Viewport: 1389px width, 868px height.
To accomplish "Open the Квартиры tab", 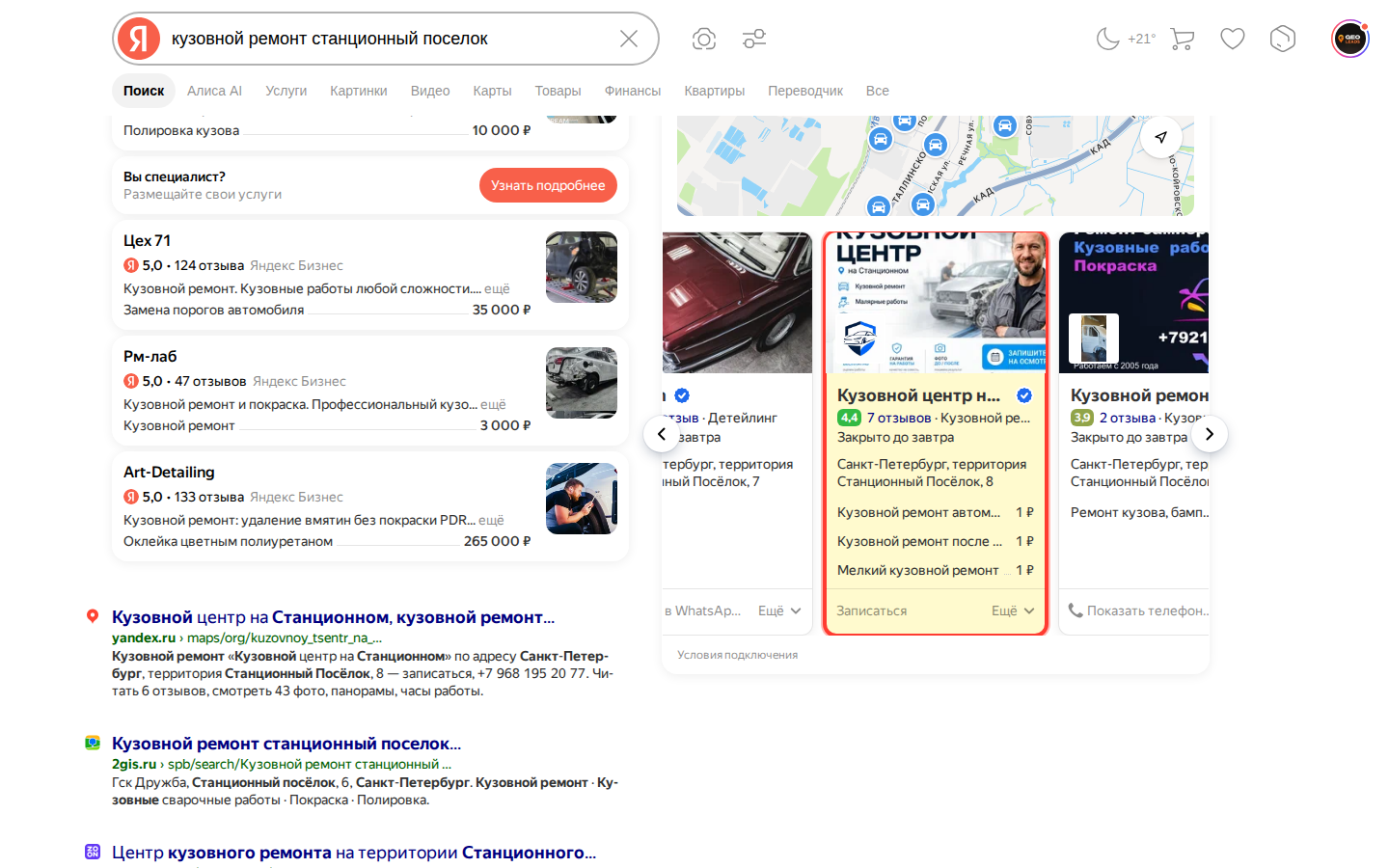I will click(715, 91).
